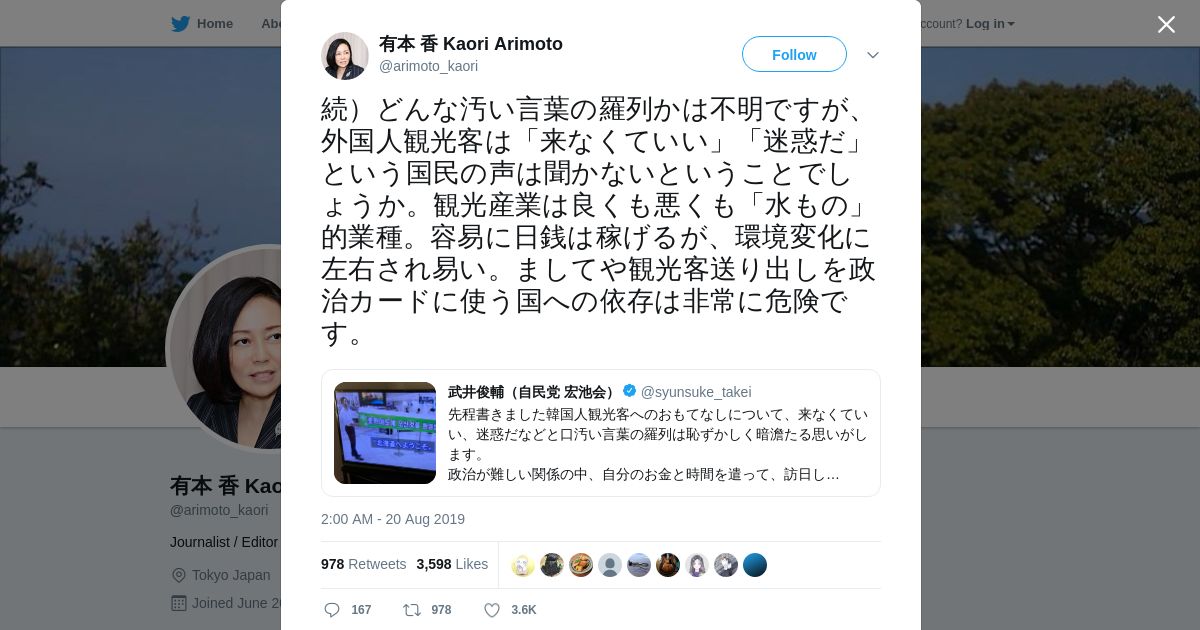Close the tweet overlay with X
Viewport: 1200px width, 630px height.
click(x=1166, y=24)
